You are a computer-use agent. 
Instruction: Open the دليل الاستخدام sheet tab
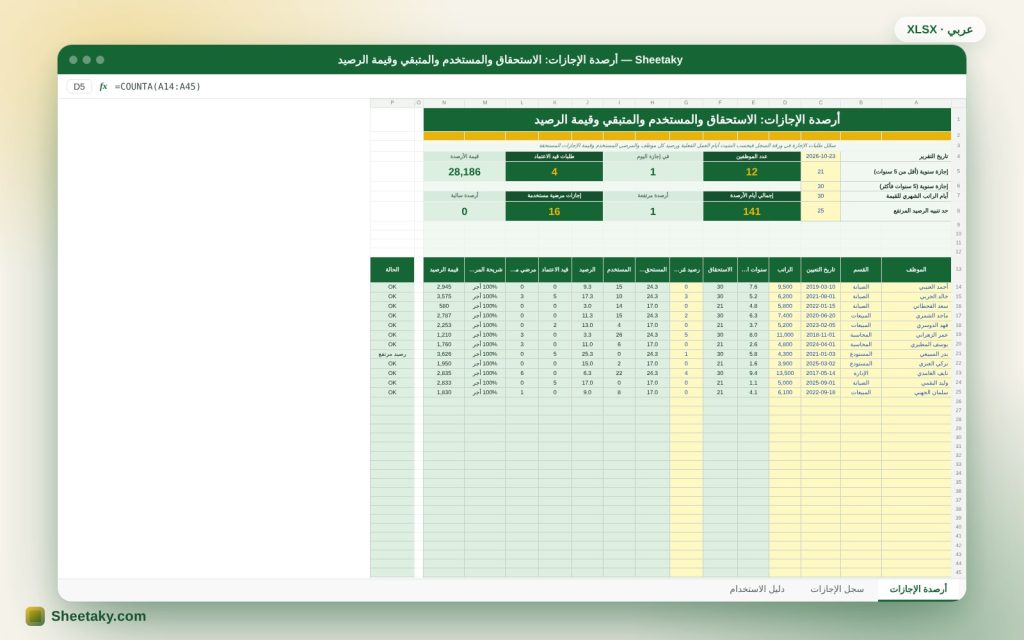(x=757, y=589)
